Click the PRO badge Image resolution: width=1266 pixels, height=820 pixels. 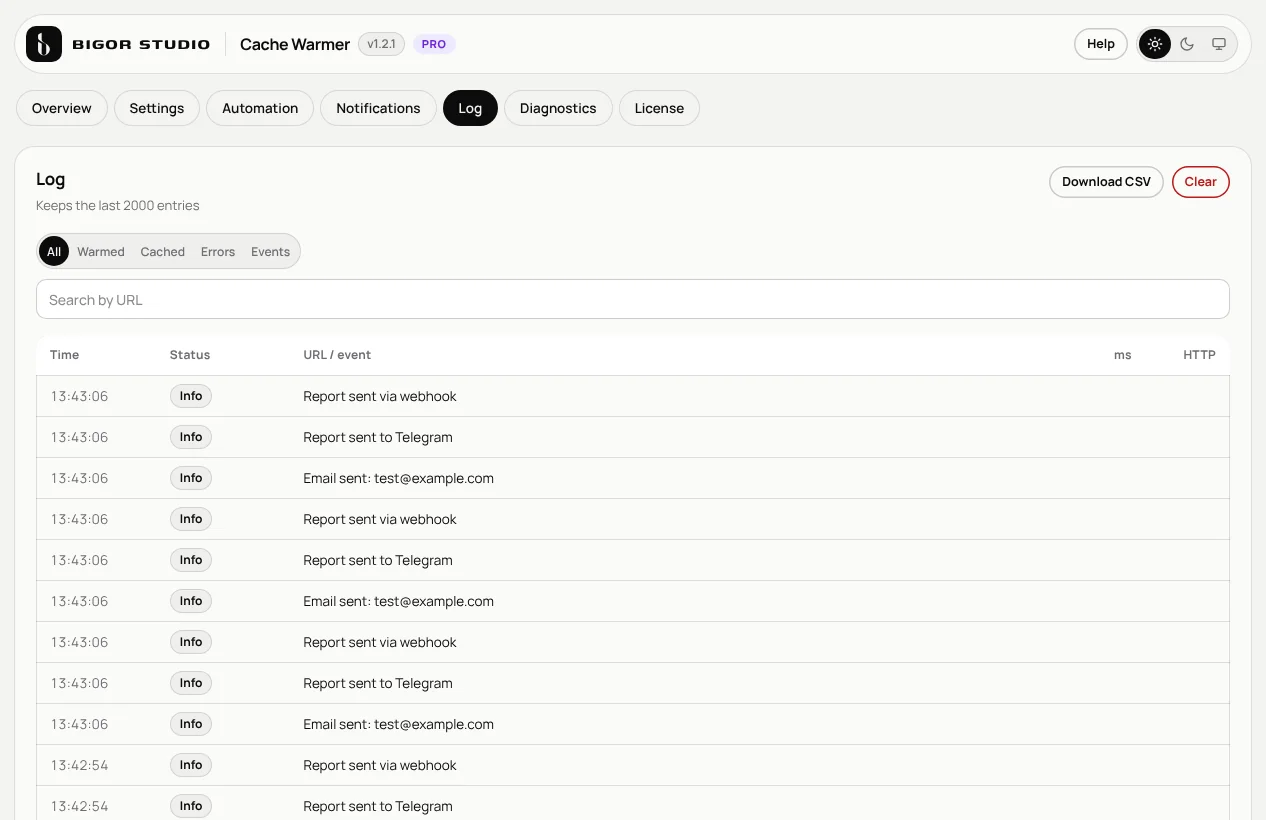pos(434,44)
